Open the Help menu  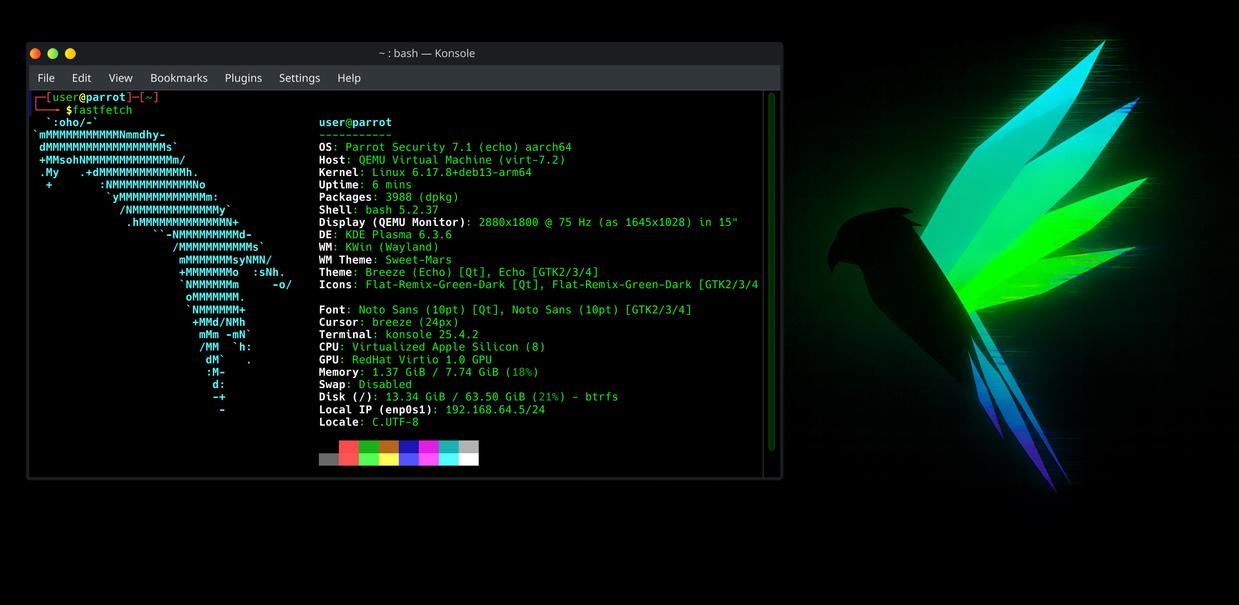tap(349, 78)
